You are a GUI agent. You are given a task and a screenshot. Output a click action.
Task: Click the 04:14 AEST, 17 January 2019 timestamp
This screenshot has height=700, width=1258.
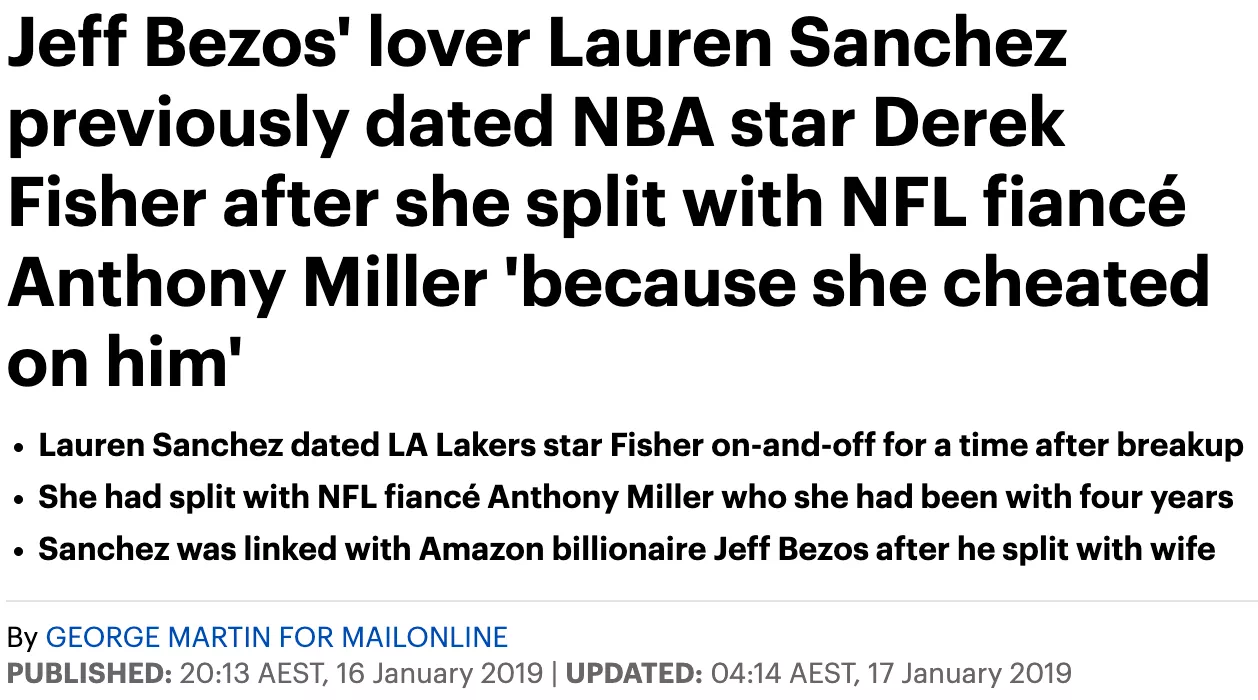(x=889, y=672)
